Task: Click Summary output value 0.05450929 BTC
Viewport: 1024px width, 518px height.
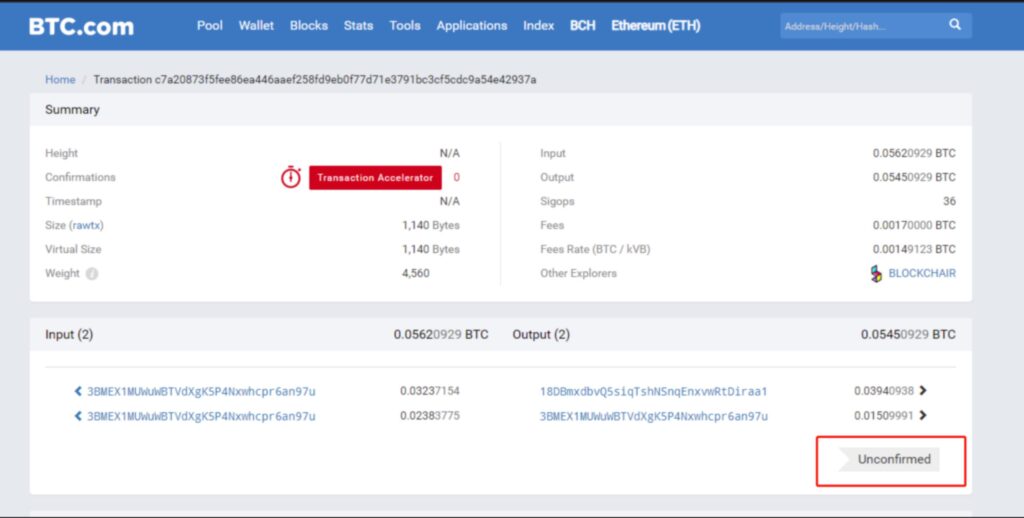Action: (914, 177)
